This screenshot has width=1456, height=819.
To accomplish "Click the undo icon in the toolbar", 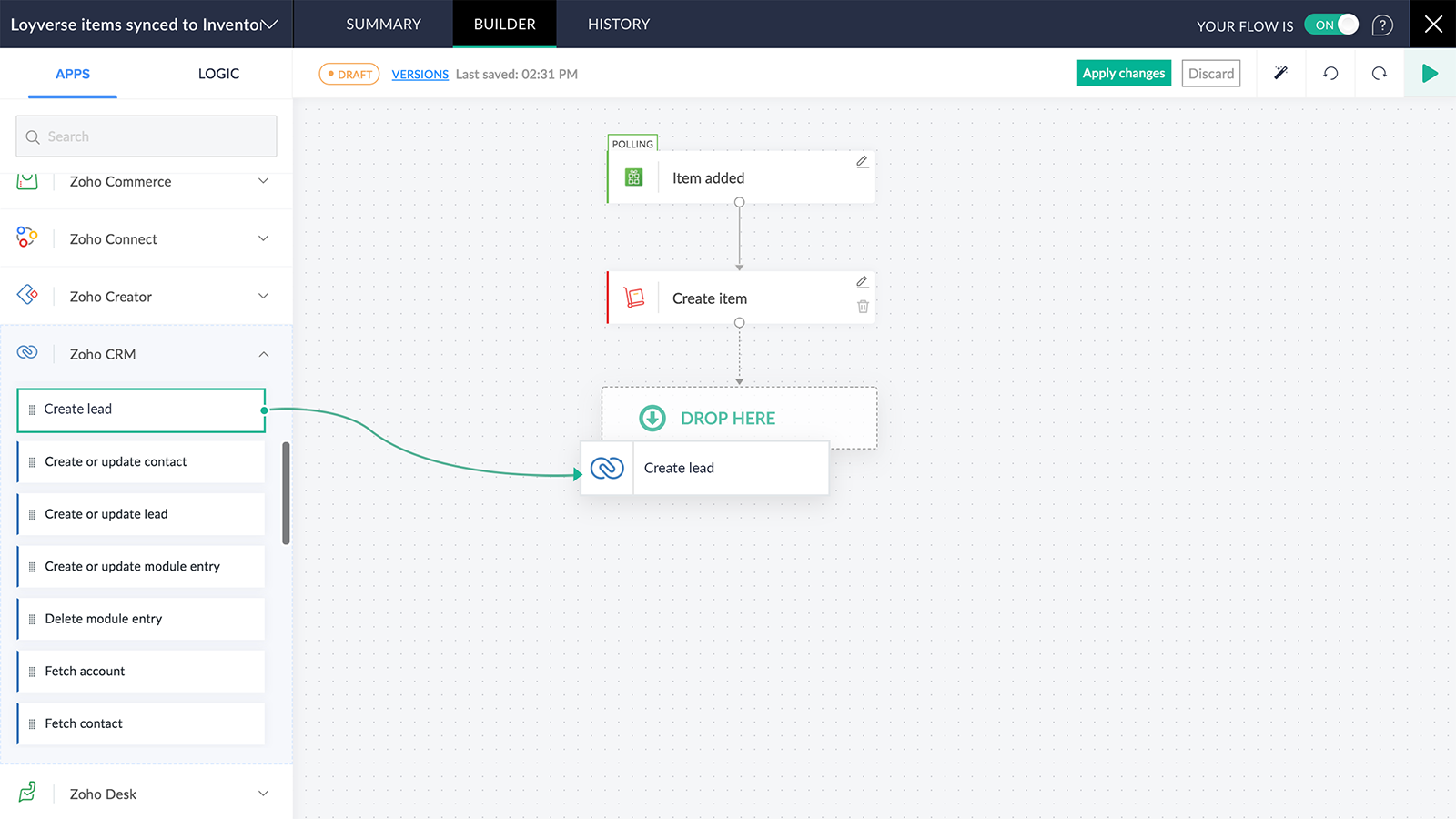I will (1330, 74).
